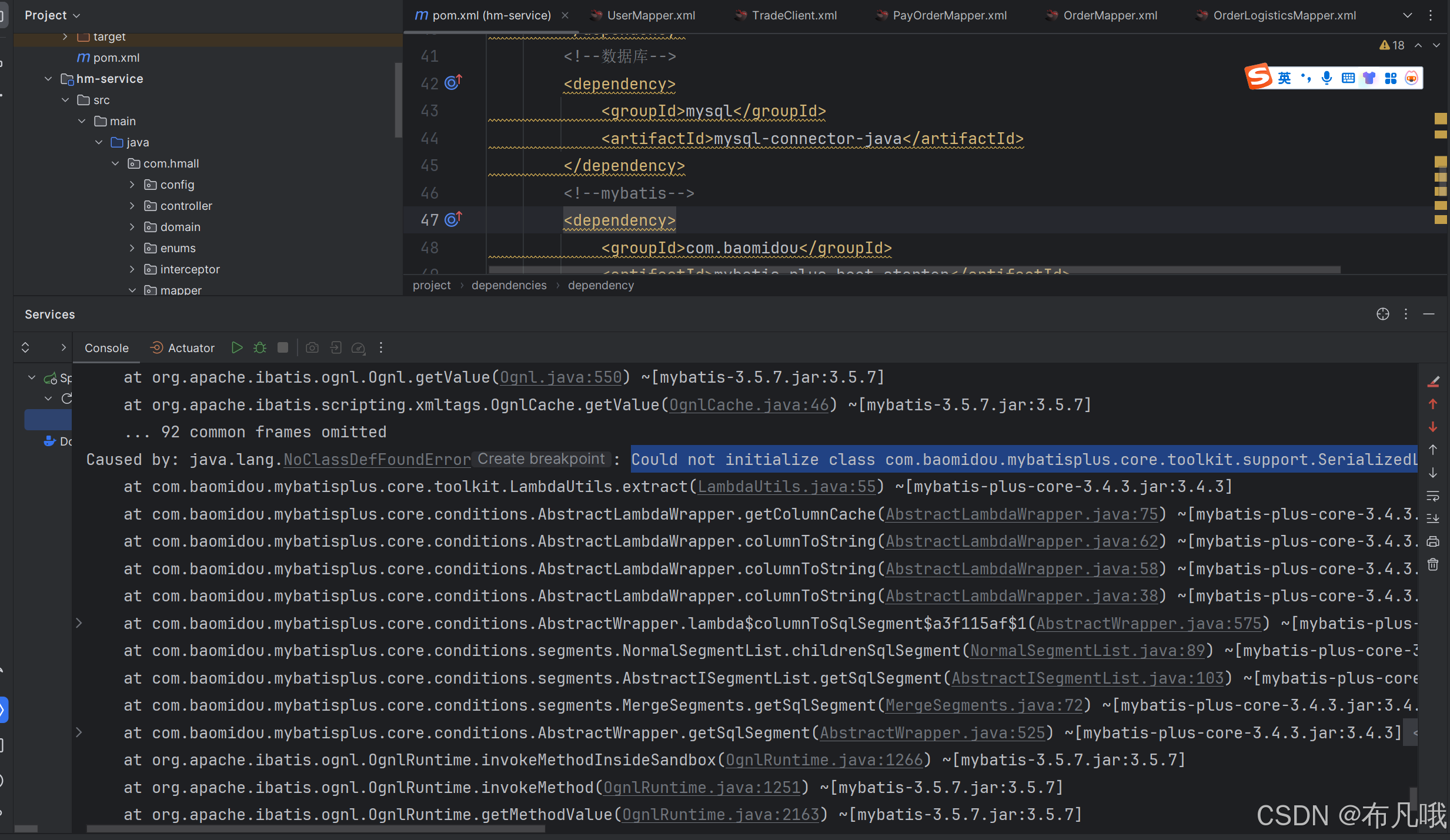Click the dependencies breadcrumb below the editor
Viewport: 1450px width, 840px height.
(x=508, y=285)
